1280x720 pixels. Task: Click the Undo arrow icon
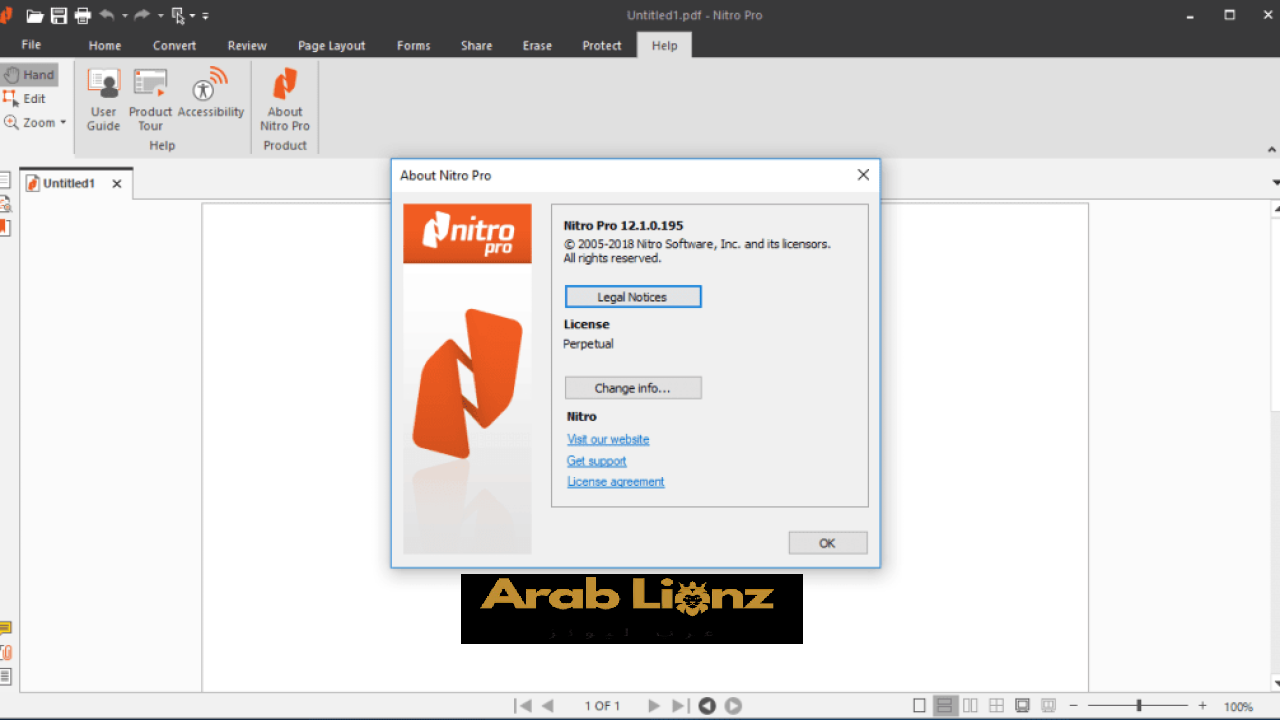(107, 16)
